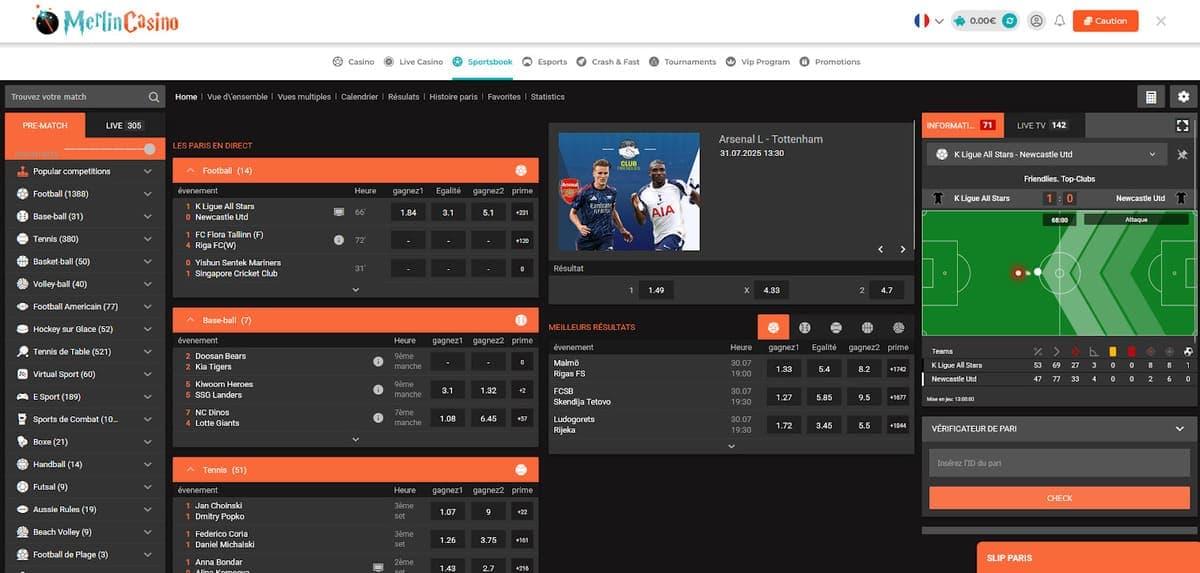The image size is (1200, 573).
Task: Click the time filter slider handle
Action: pos(149,148)
